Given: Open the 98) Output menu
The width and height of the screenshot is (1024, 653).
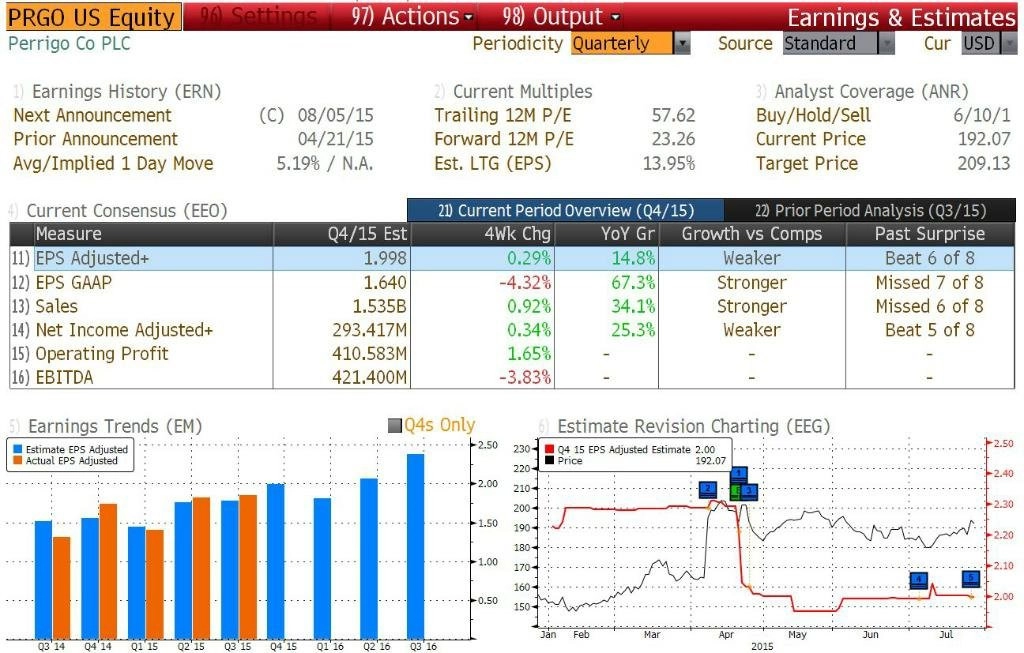Looking at the screenshot, I should [x=561, y=16].
